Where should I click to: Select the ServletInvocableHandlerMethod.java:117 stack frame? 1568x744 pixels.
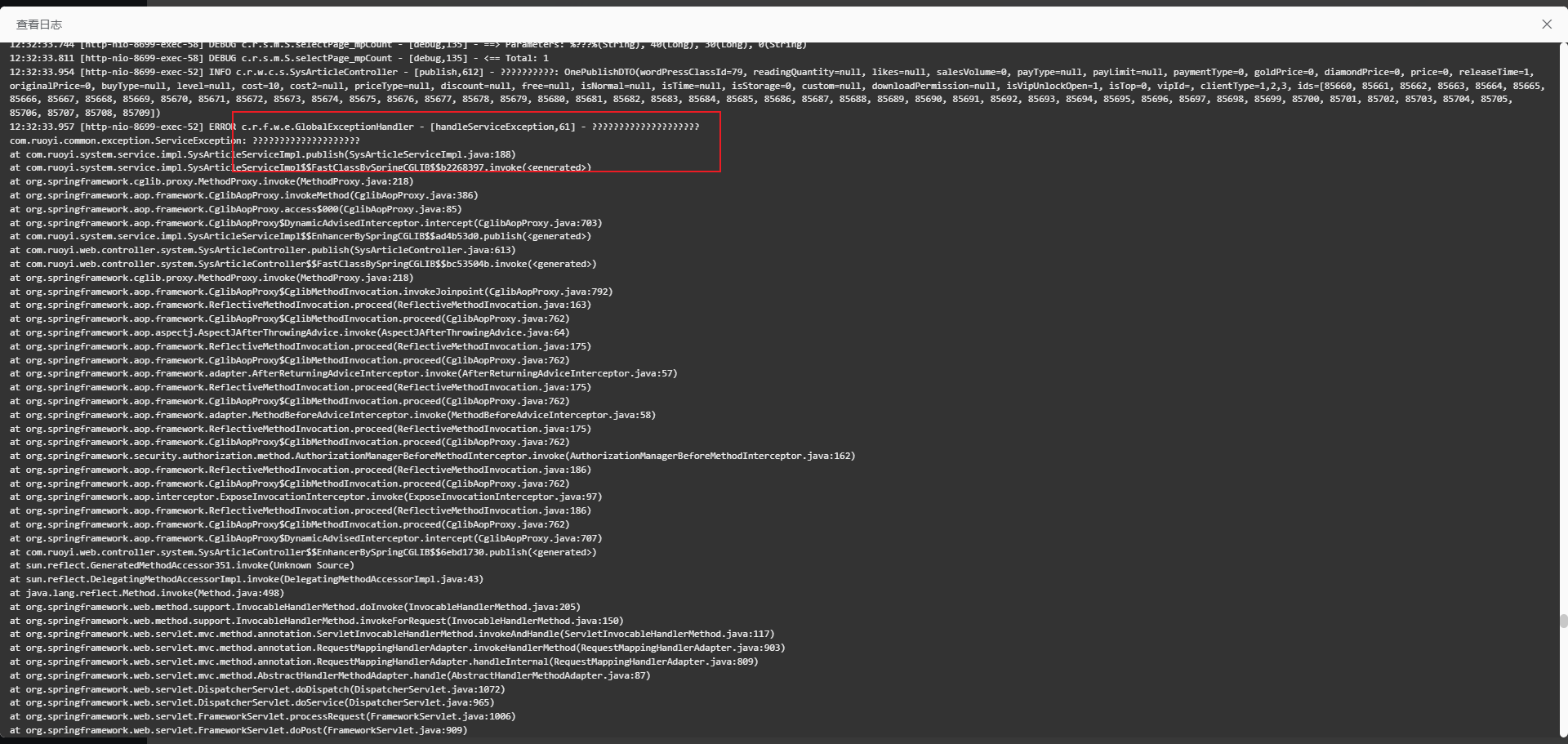(x=392, y=635)
